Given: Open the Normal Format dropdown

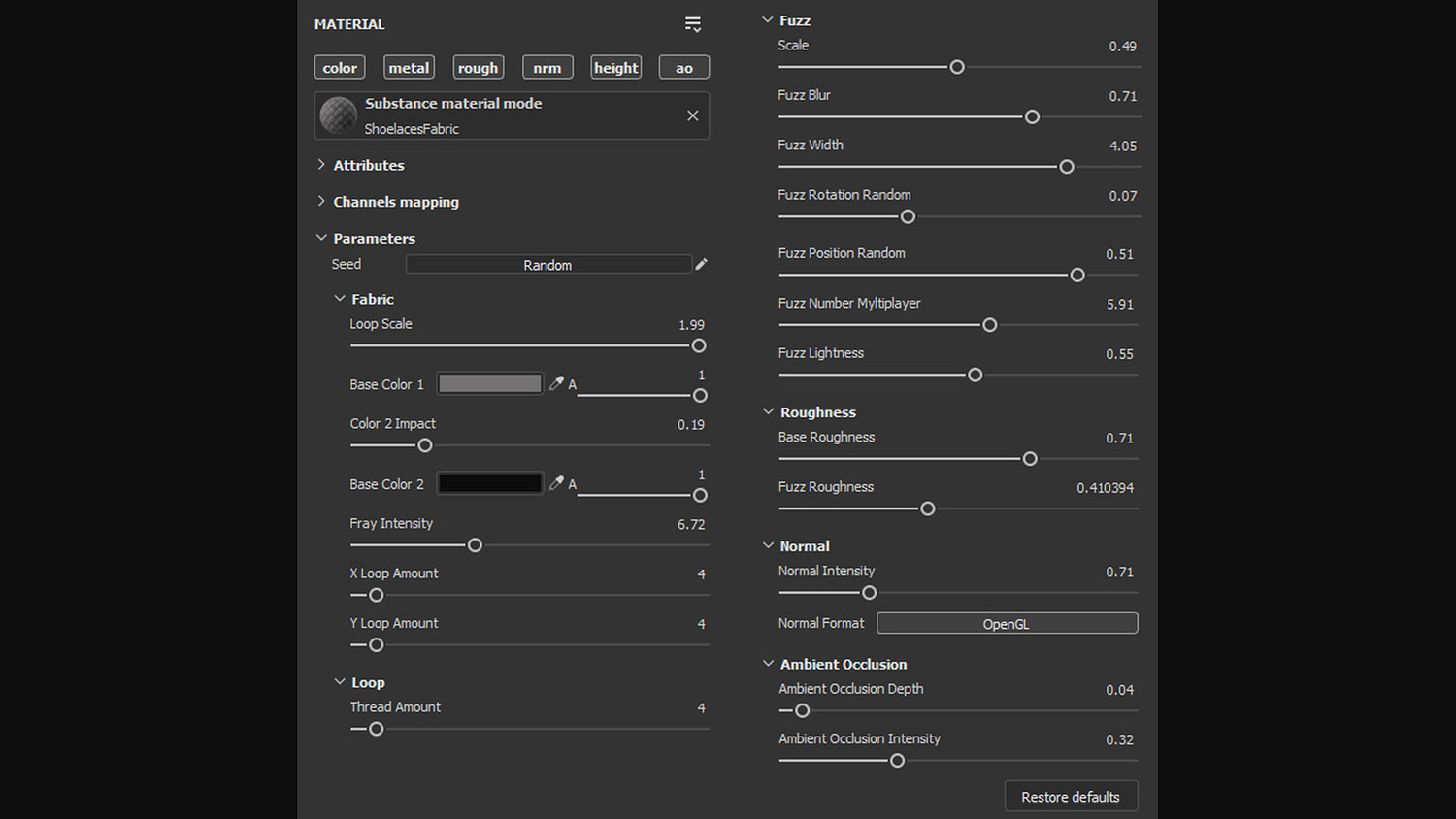Looking at the screenshot, I should click(x=1007, y=624).
